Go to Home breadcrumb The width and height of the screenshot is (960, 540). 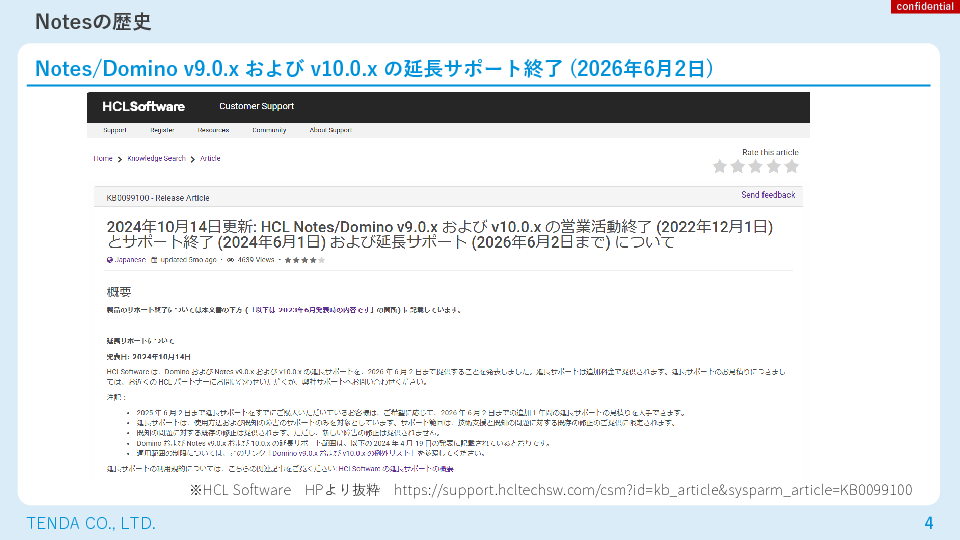[103, 158]
